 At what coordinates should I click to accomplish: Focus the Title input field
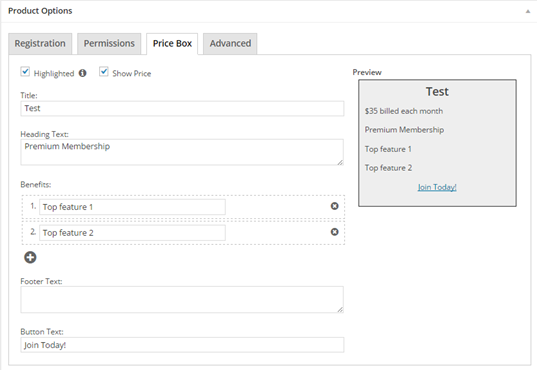[x=182, y=108]
